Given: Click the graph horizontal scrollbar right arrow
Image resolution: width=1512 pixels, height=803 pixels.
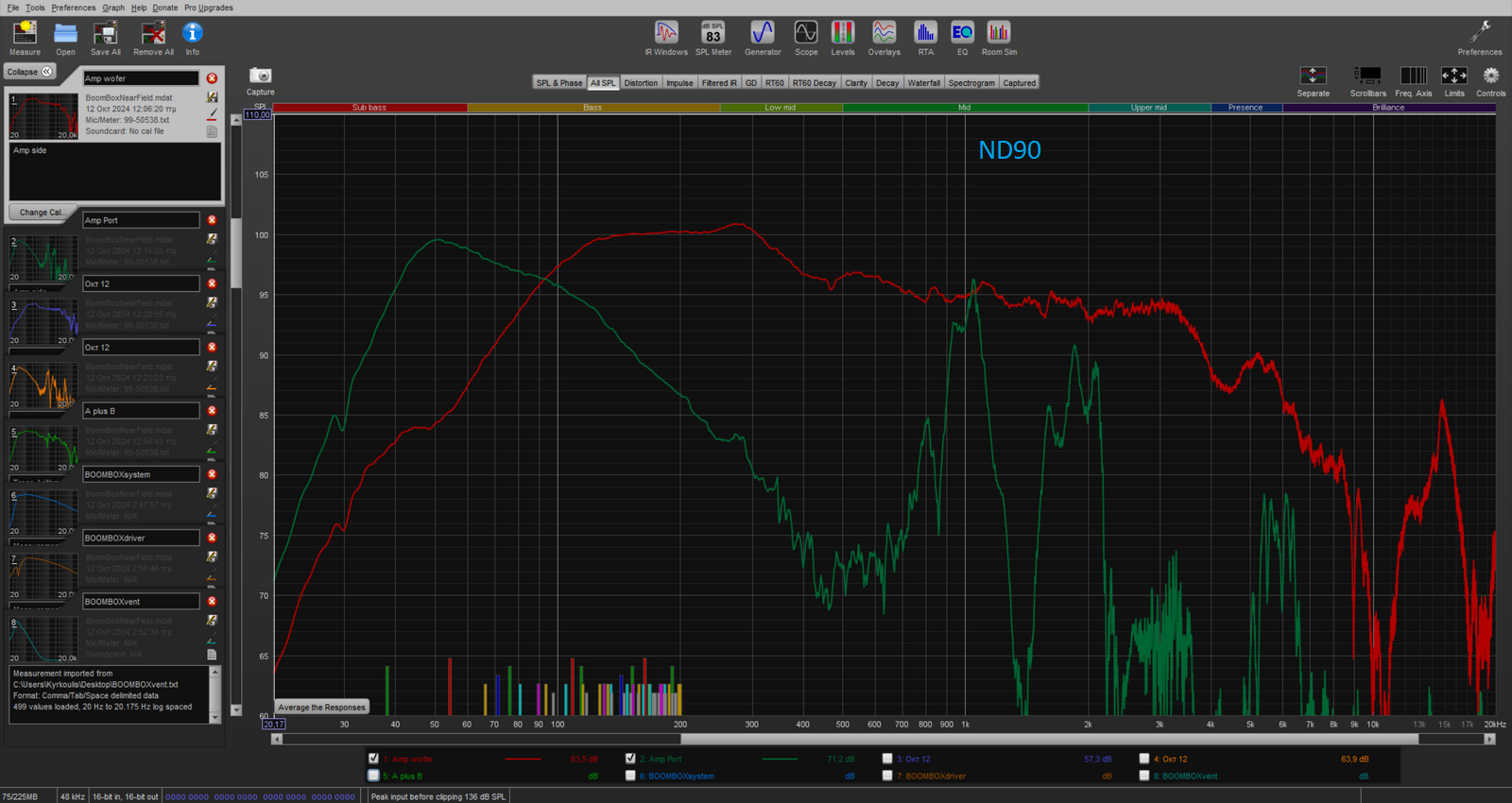Looking at the screenshot, I should [x=1490, y=739].
